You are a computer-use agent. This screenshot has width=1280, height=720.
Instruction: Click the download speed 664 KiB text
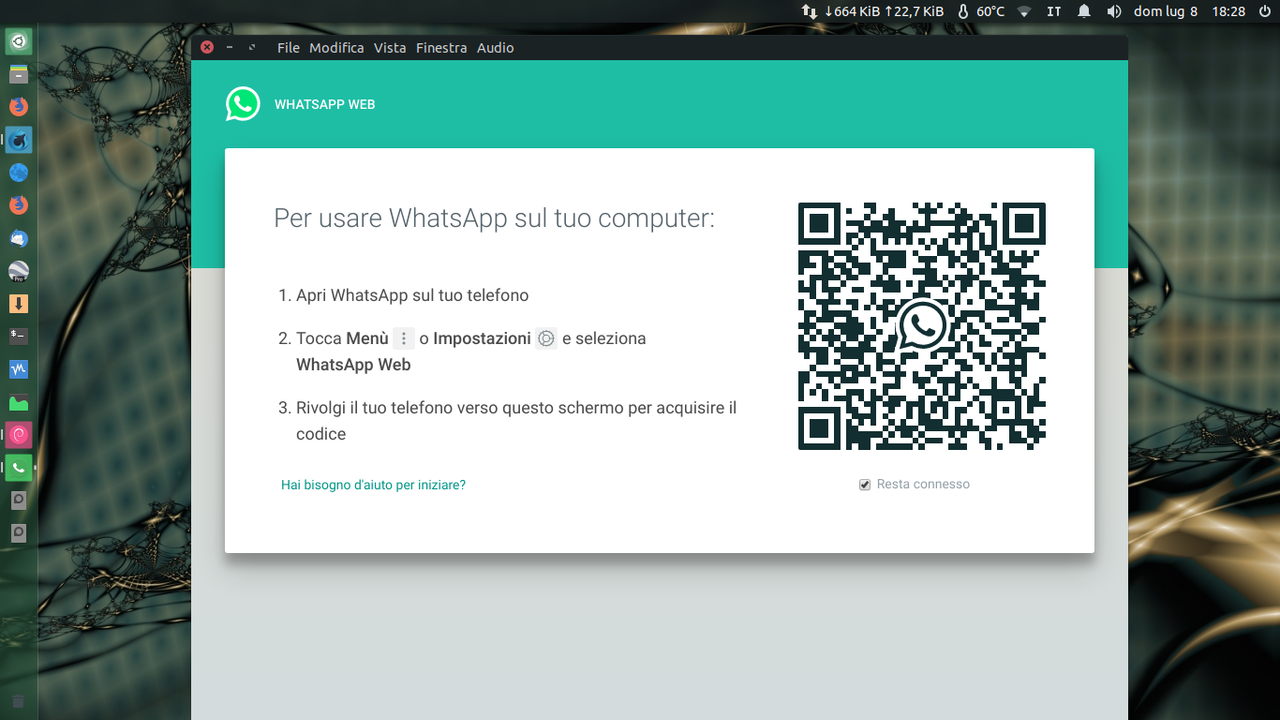pos(852,11)
